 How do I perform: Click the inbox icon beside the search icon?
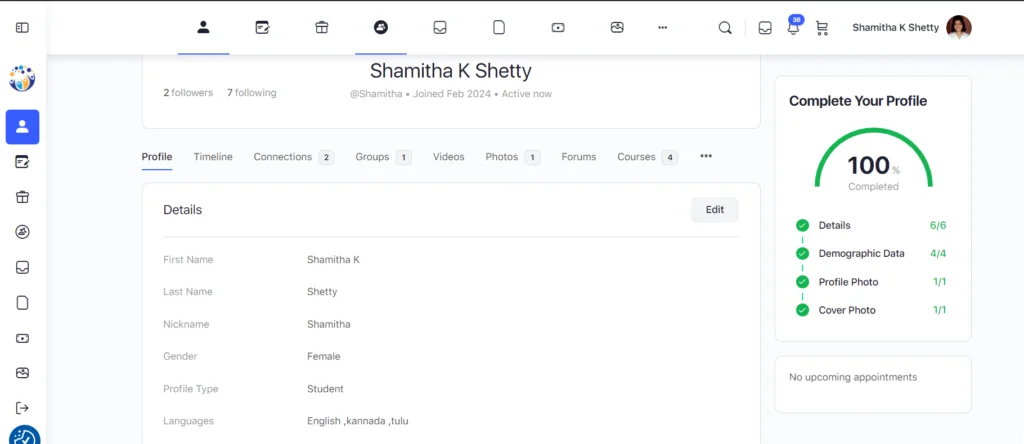click(765, 28)
